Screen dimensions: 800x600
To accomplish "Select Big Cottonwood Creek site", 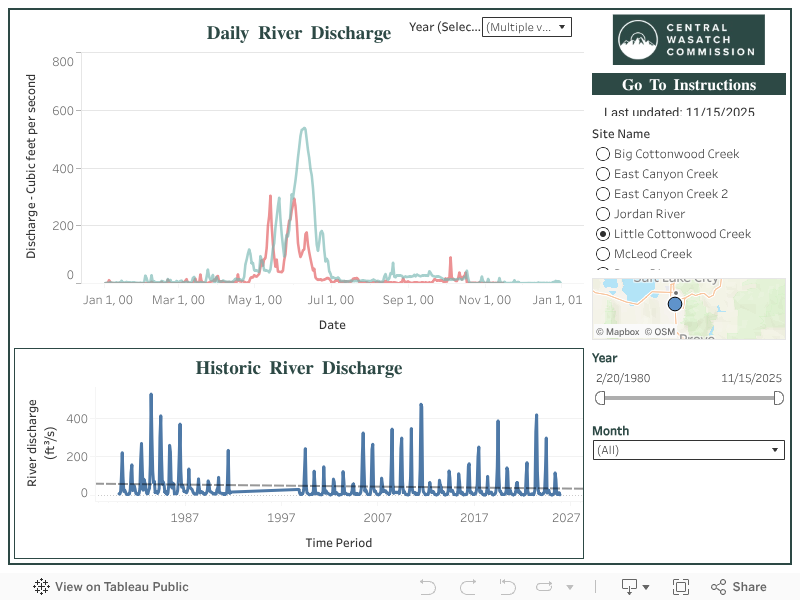I will [603, 154].
